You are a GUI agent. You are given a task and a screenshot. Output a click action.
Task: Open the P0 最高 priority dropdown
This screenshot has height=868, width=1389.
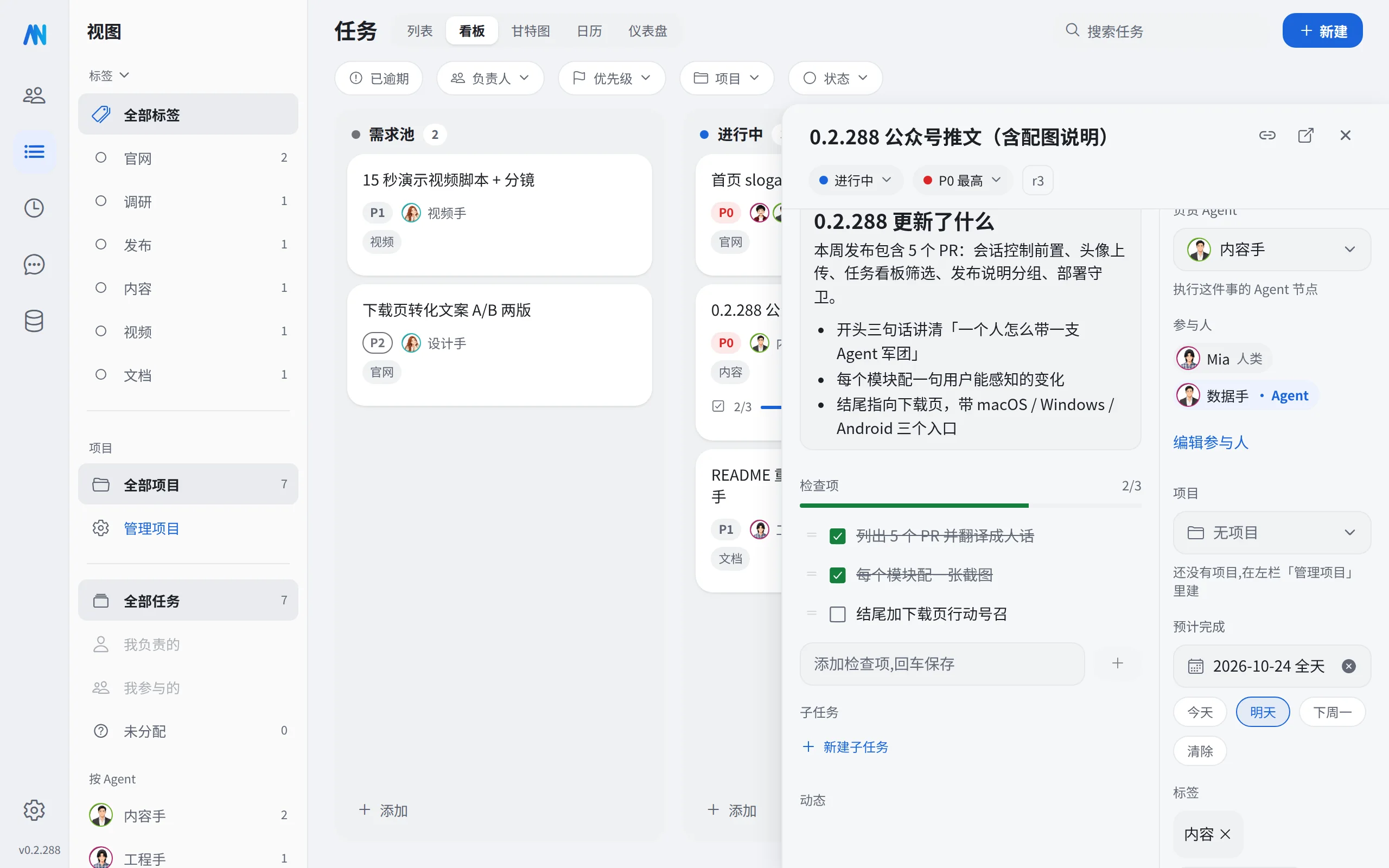[962, 180]
